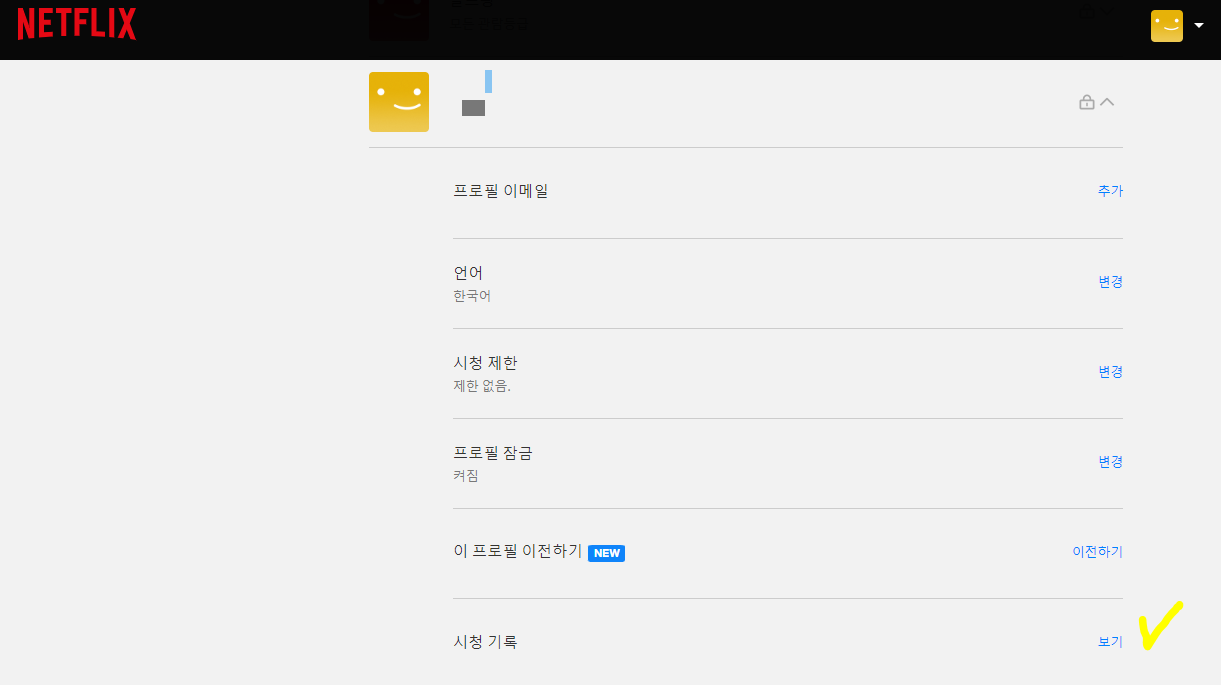1221x685 pixels.
Task: Click the profile name input field
Action: point(487,83)
